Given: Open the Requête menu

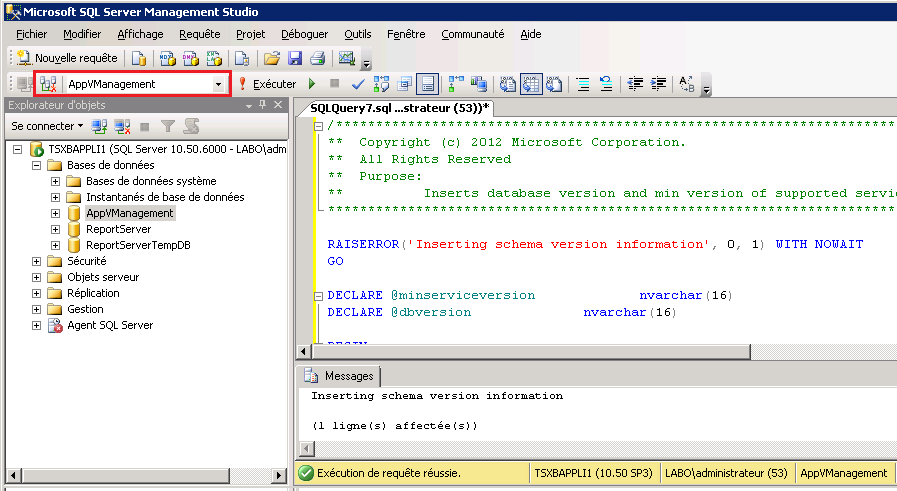Looking at the screenshot, I should coord(200,34).
